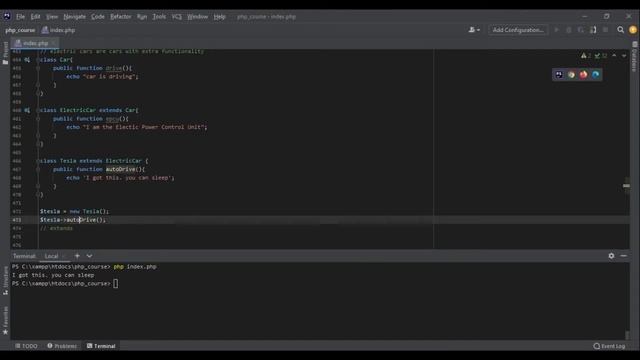Viewport: 640px width, 360px height.
Task: Collapse the drive function code fold
Action: click(38, 68)
